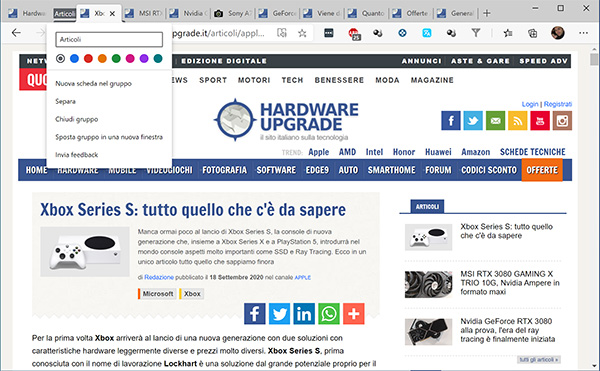Click the Articoli tab group label
600x371 pixels.
point(64,14)
